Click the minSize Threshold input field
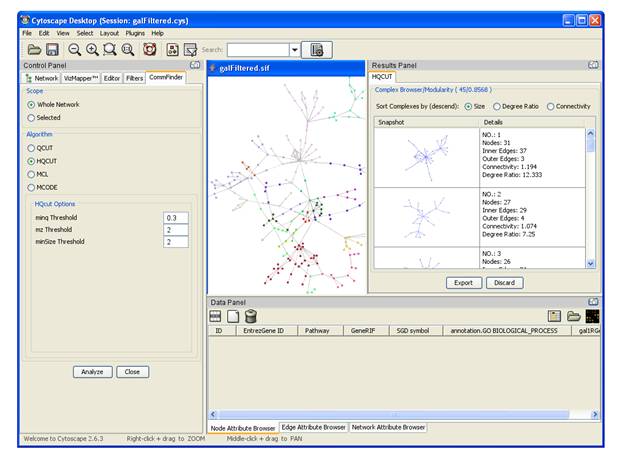 pos(176,242)
